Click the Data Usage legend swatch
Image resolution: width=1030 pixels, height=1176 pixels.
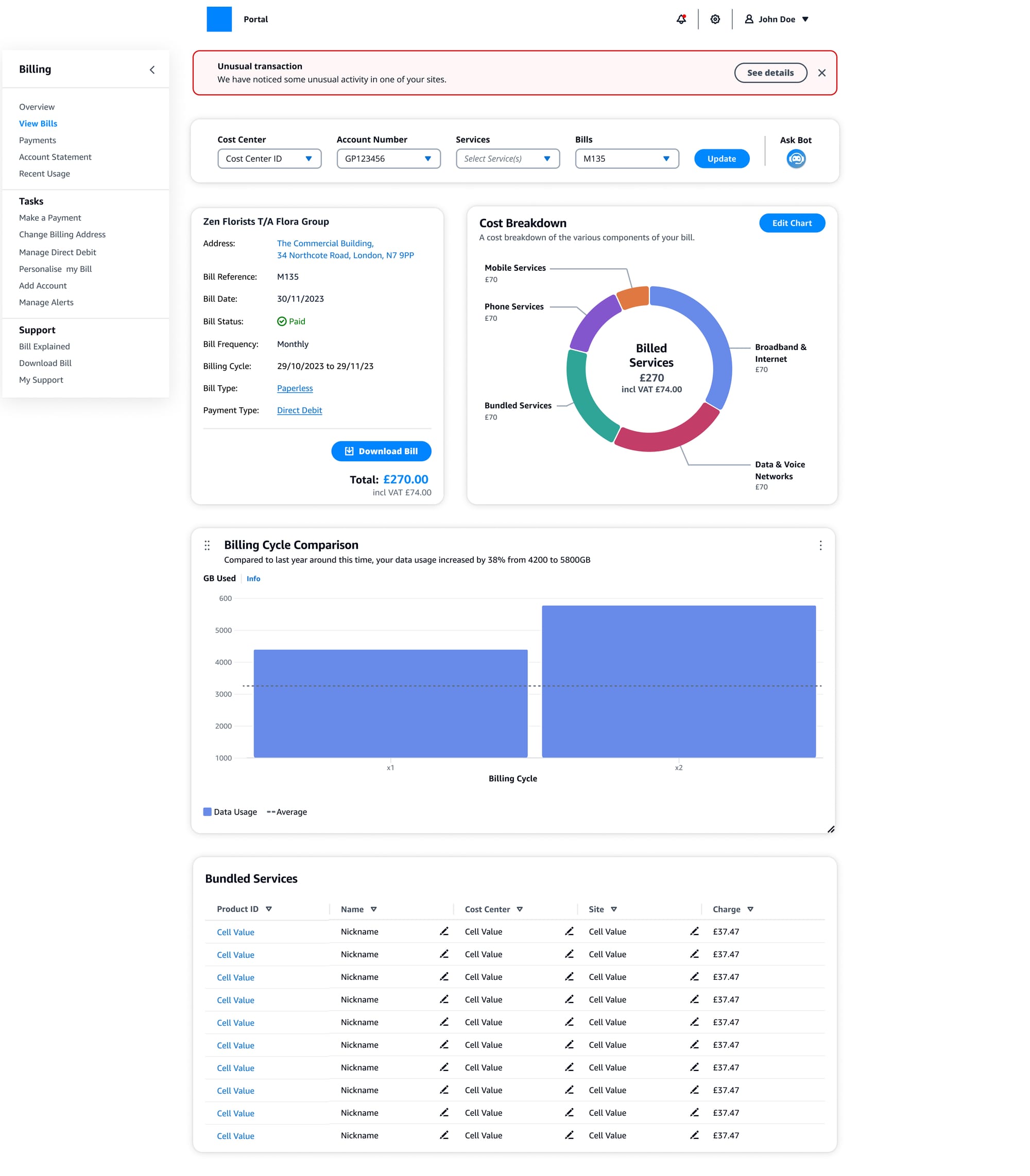208,812
